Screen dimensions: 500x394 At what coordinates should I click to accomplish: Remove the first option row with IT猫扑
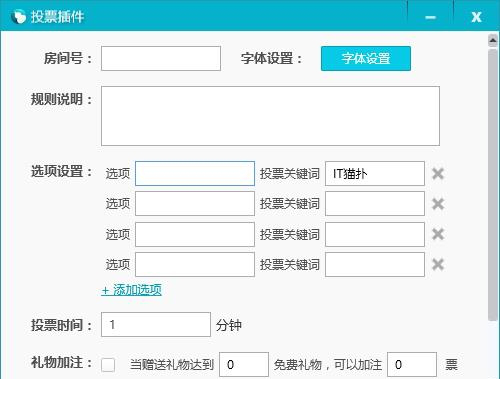(x=438, y=174)
